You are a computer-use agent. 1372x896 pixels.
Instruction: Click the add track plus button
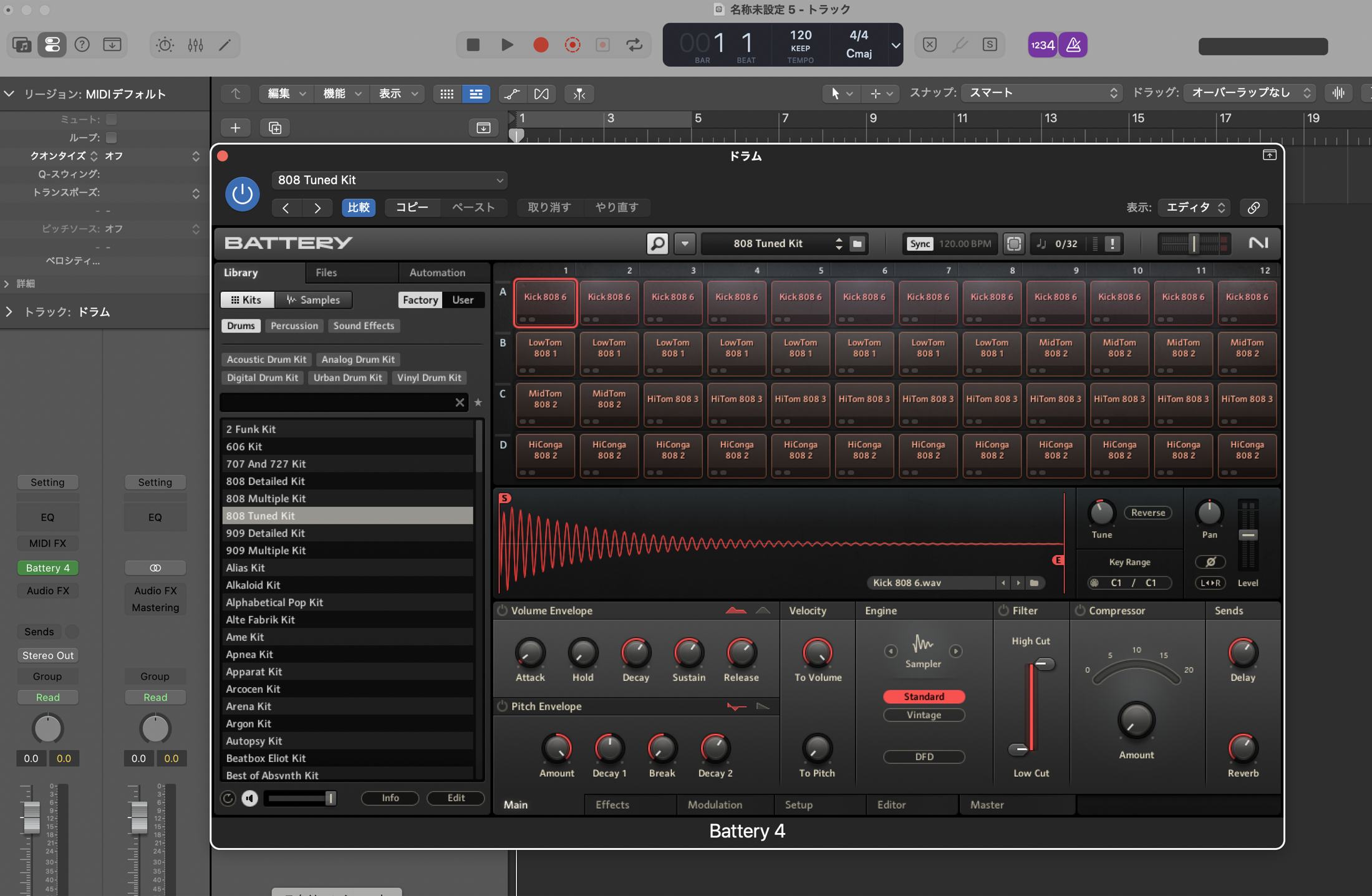pos(235,128)
